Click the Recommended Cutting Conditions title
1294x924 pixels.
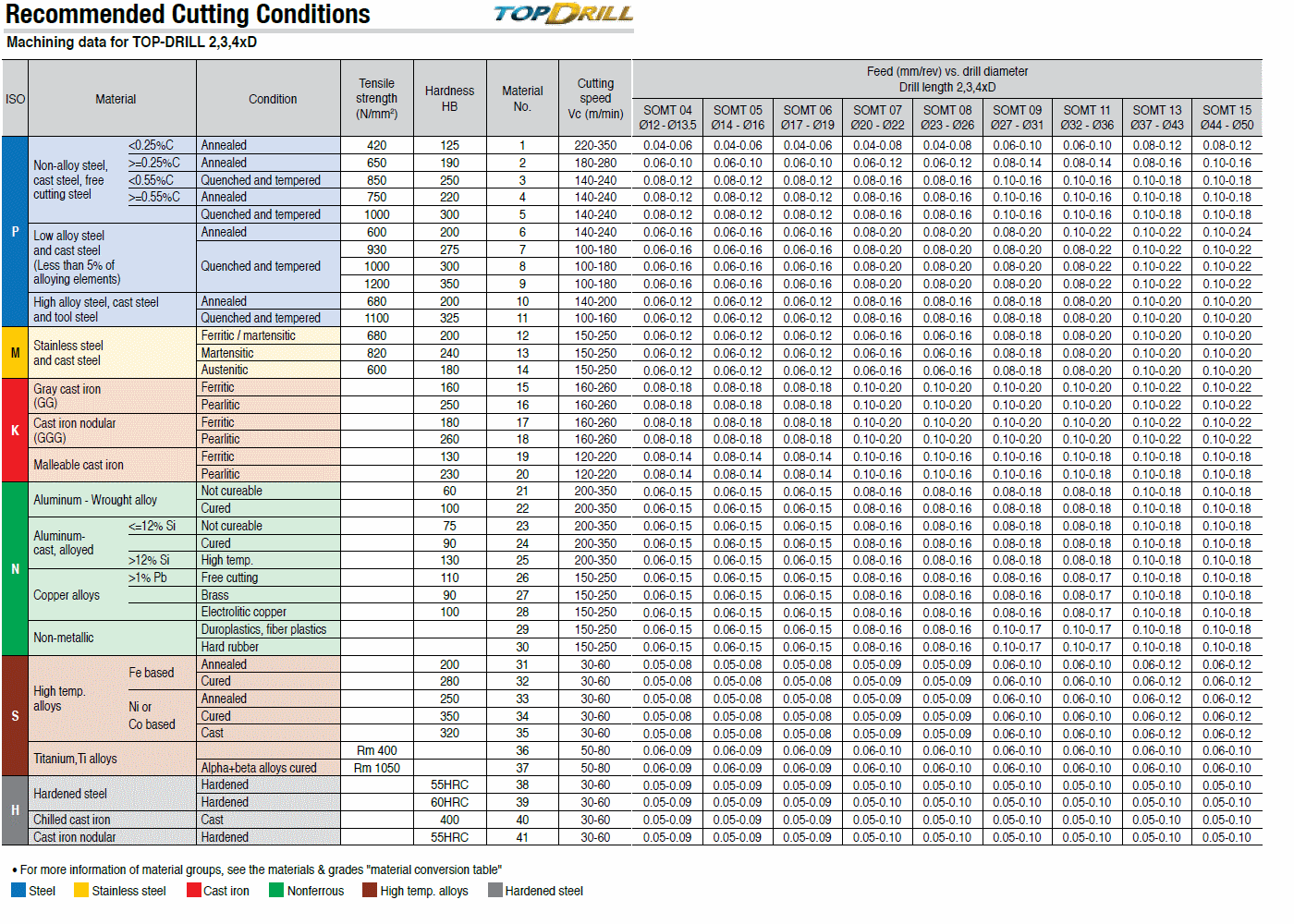[188, 15]
